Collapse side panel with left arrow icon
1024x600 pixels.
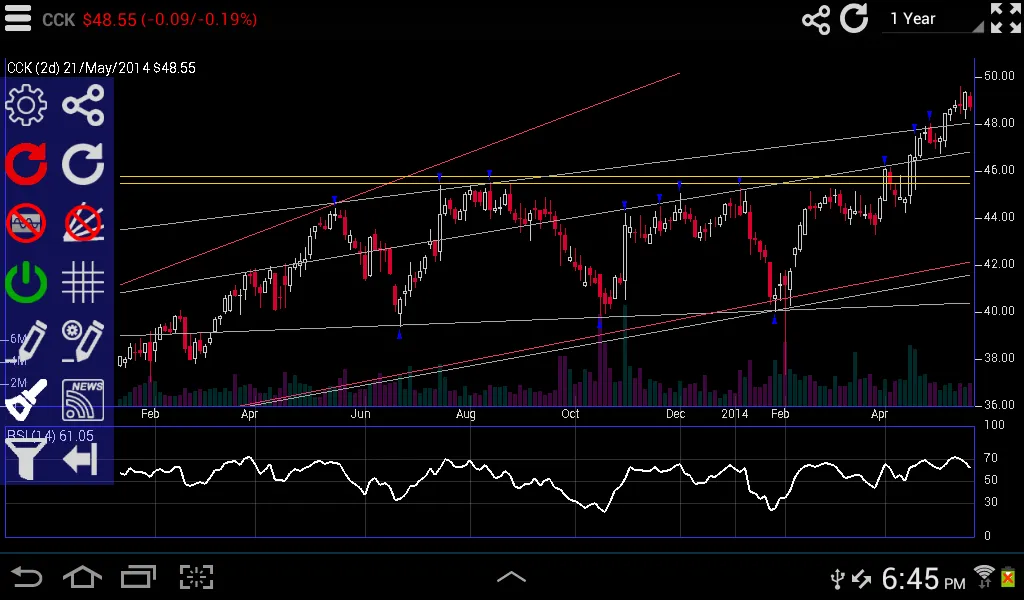(81, 458)
